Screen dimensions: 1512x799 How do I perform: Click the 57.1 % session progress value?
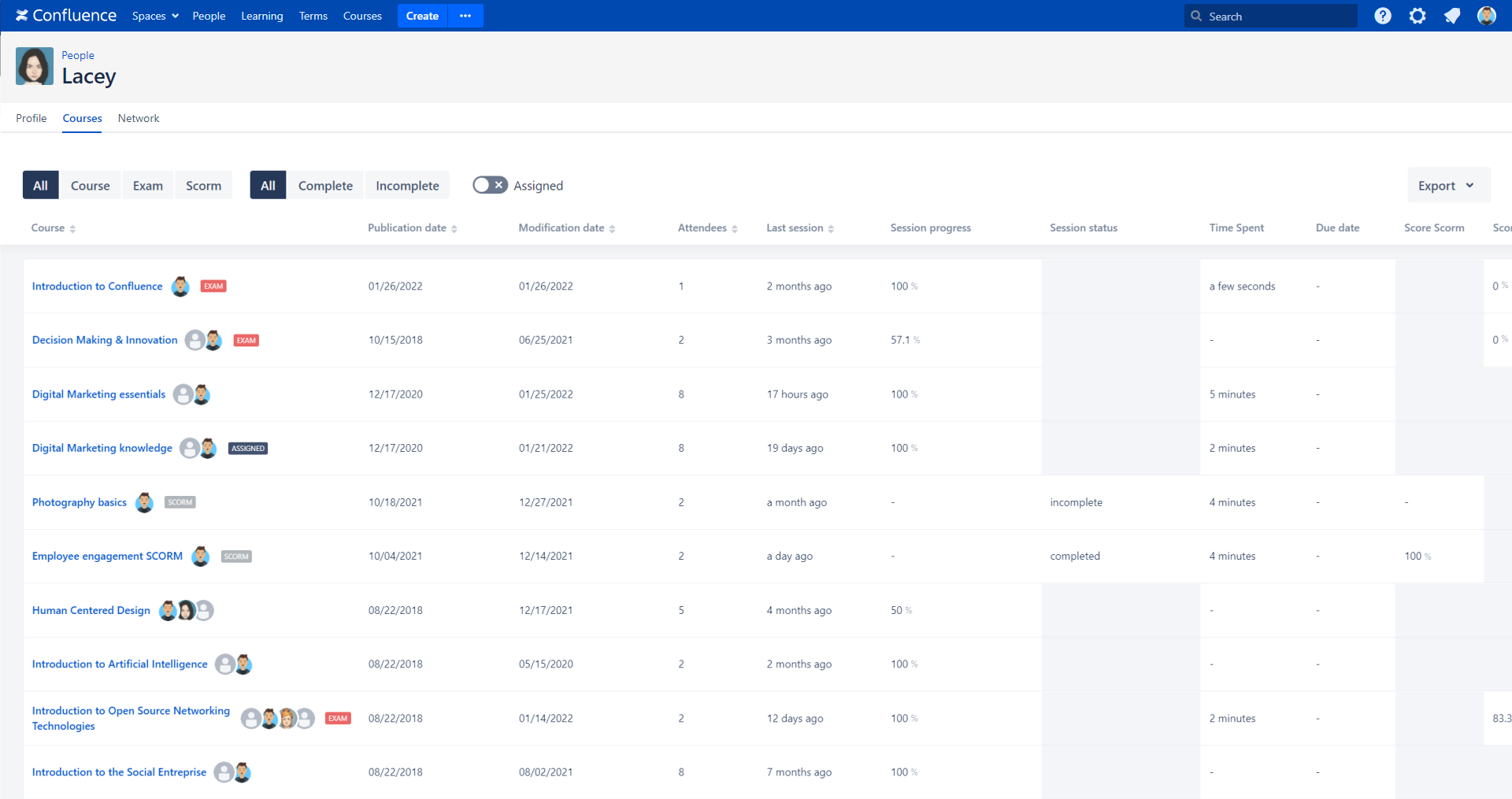(906, 340)
